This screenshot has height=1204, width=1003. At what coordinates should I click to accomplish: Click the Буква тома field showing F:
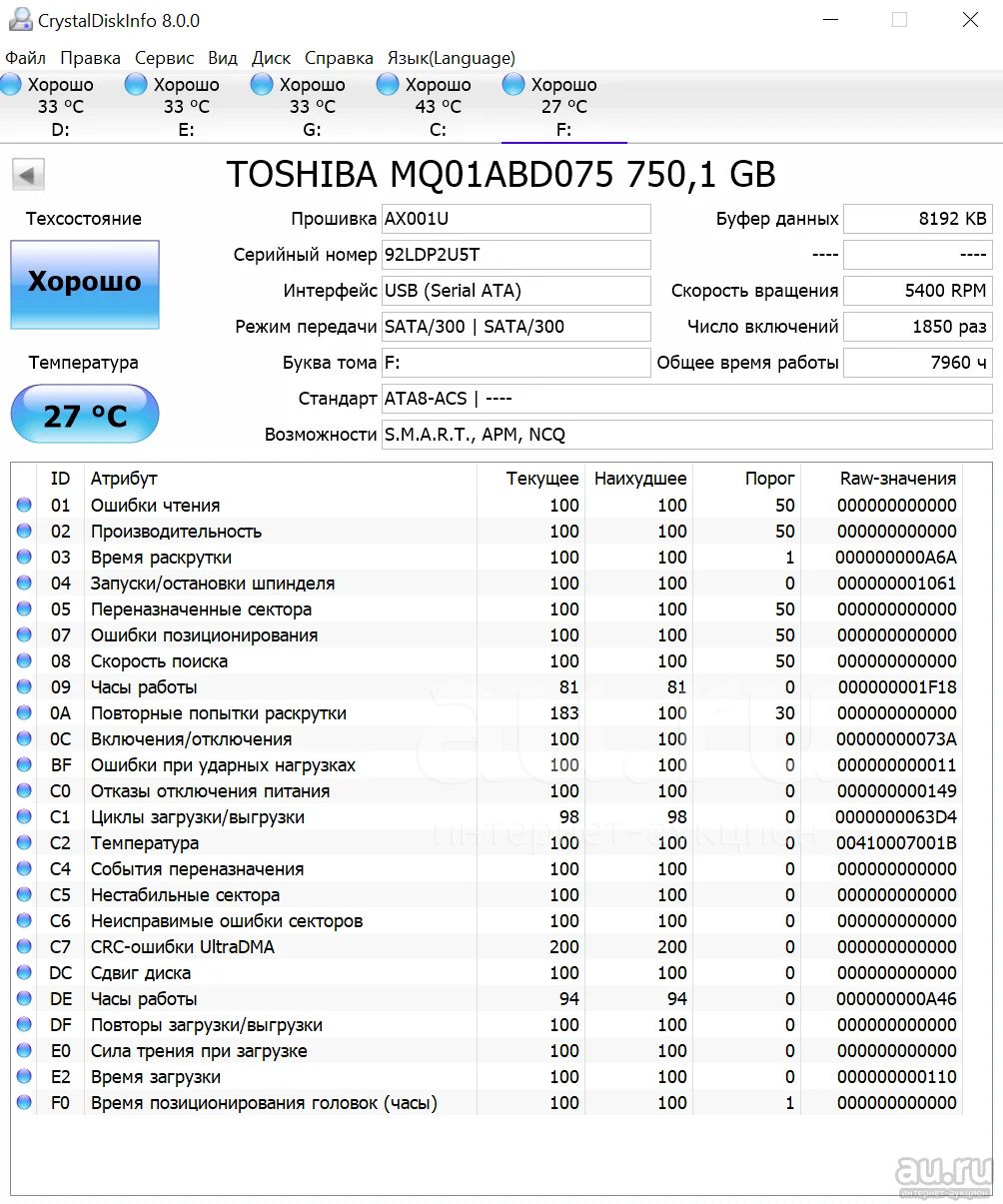516,363
